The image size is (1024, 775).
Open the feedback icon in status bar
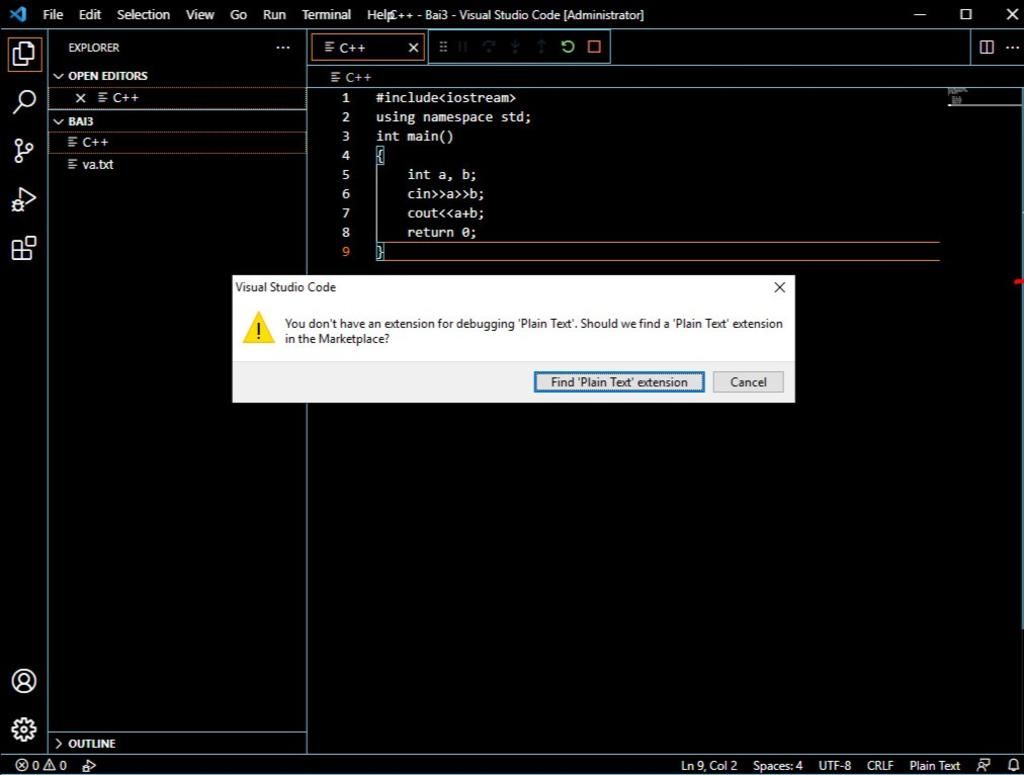(983, 765)
